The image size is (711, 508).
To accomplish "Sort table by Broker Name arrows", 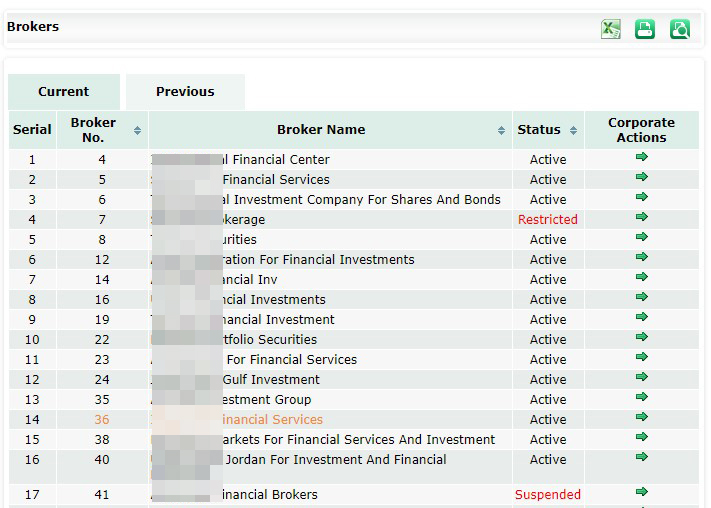I will click(x=501, y=131).
